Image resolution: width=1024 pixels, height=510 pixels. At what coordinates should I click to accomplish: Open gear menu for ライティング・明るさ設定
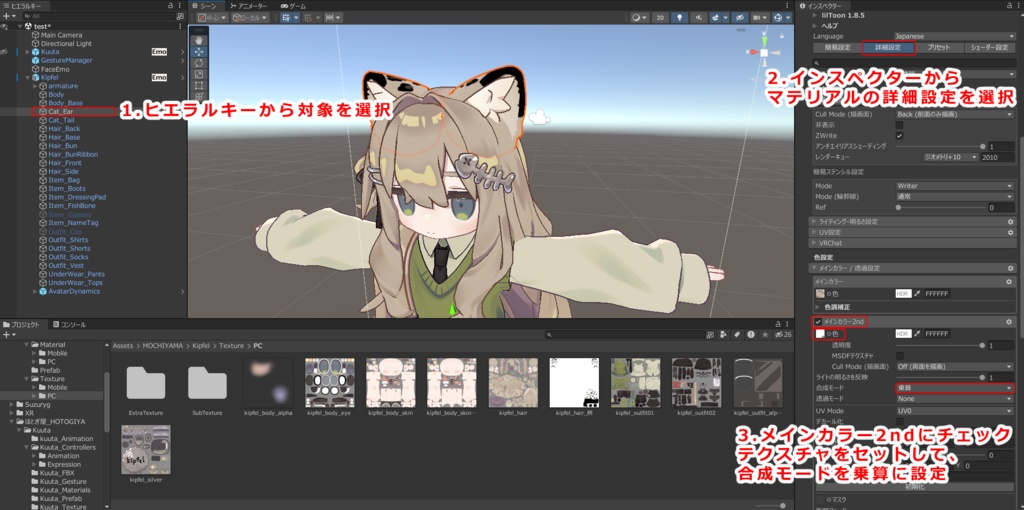(x=1010, y=222)
